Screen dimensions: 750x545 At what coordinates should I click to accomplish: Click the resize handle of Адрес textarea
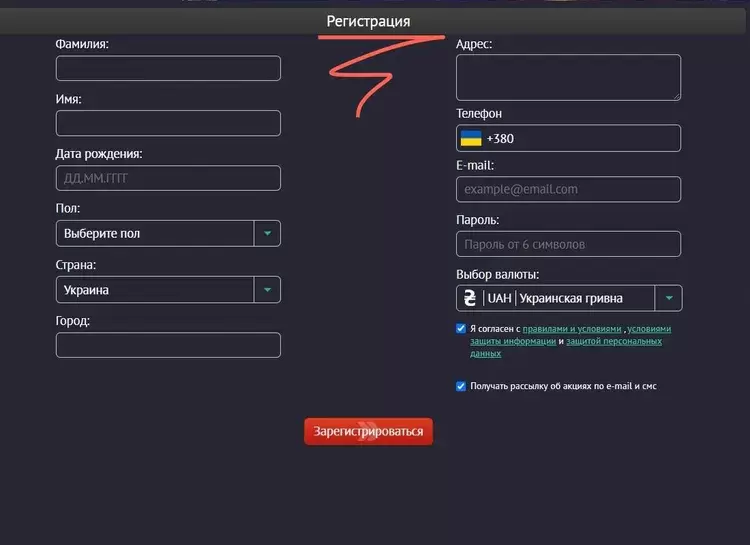pyautogui.click(x=677, y=97)
